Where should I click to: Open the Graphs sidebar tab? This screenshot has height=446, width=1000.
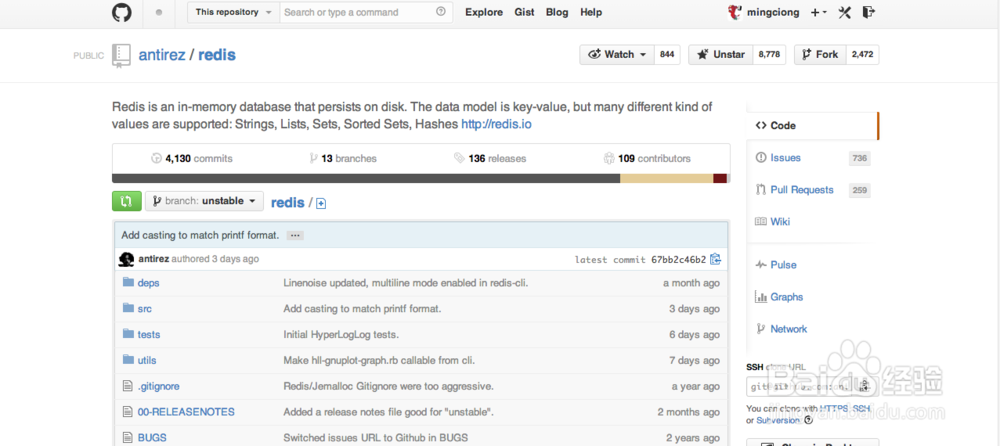pyautogui.click(x=811, y=297)
